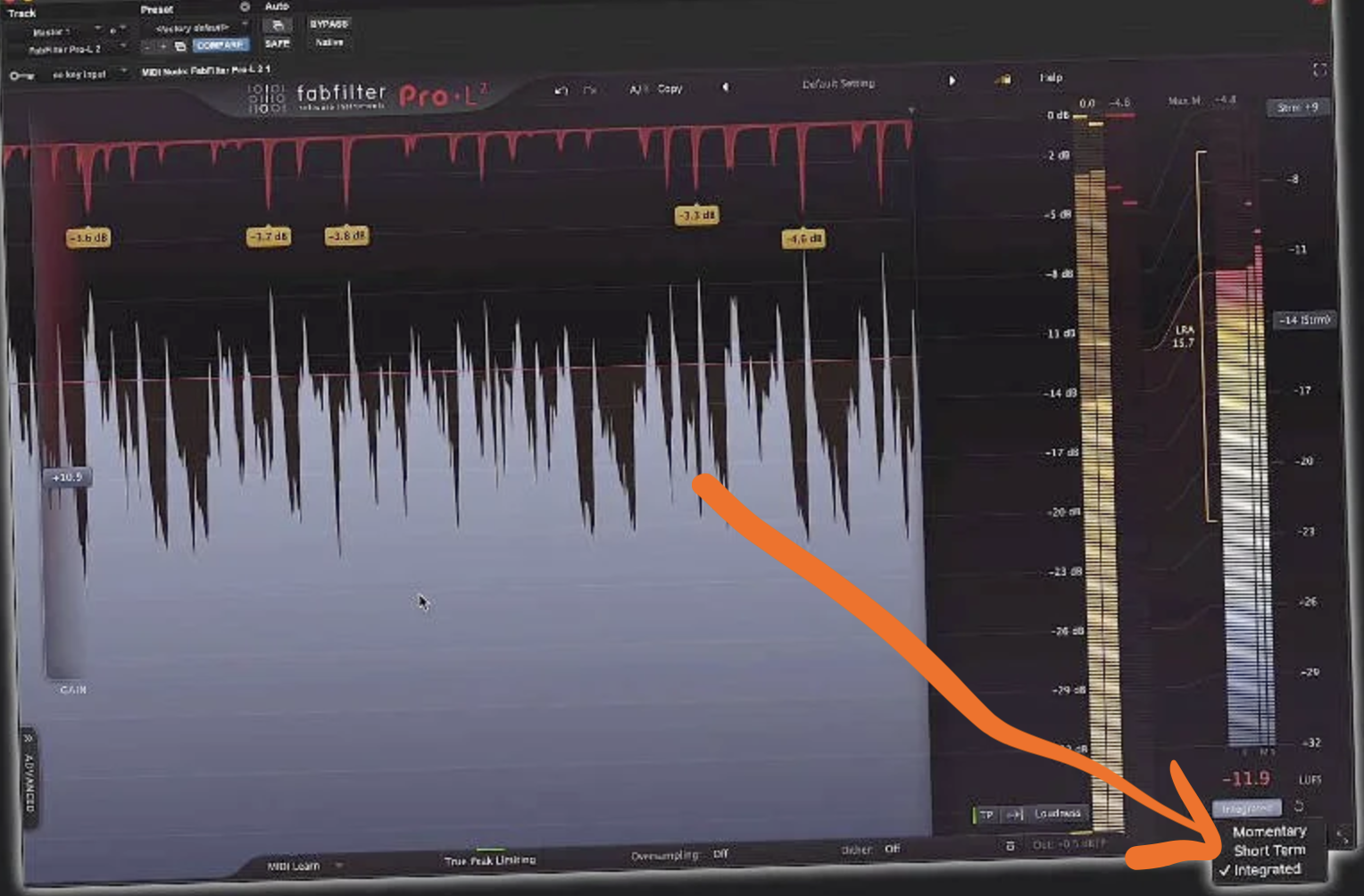Click the BYPASS button
This screenshot has width=1364, height=896.
[x=329, y=24]
